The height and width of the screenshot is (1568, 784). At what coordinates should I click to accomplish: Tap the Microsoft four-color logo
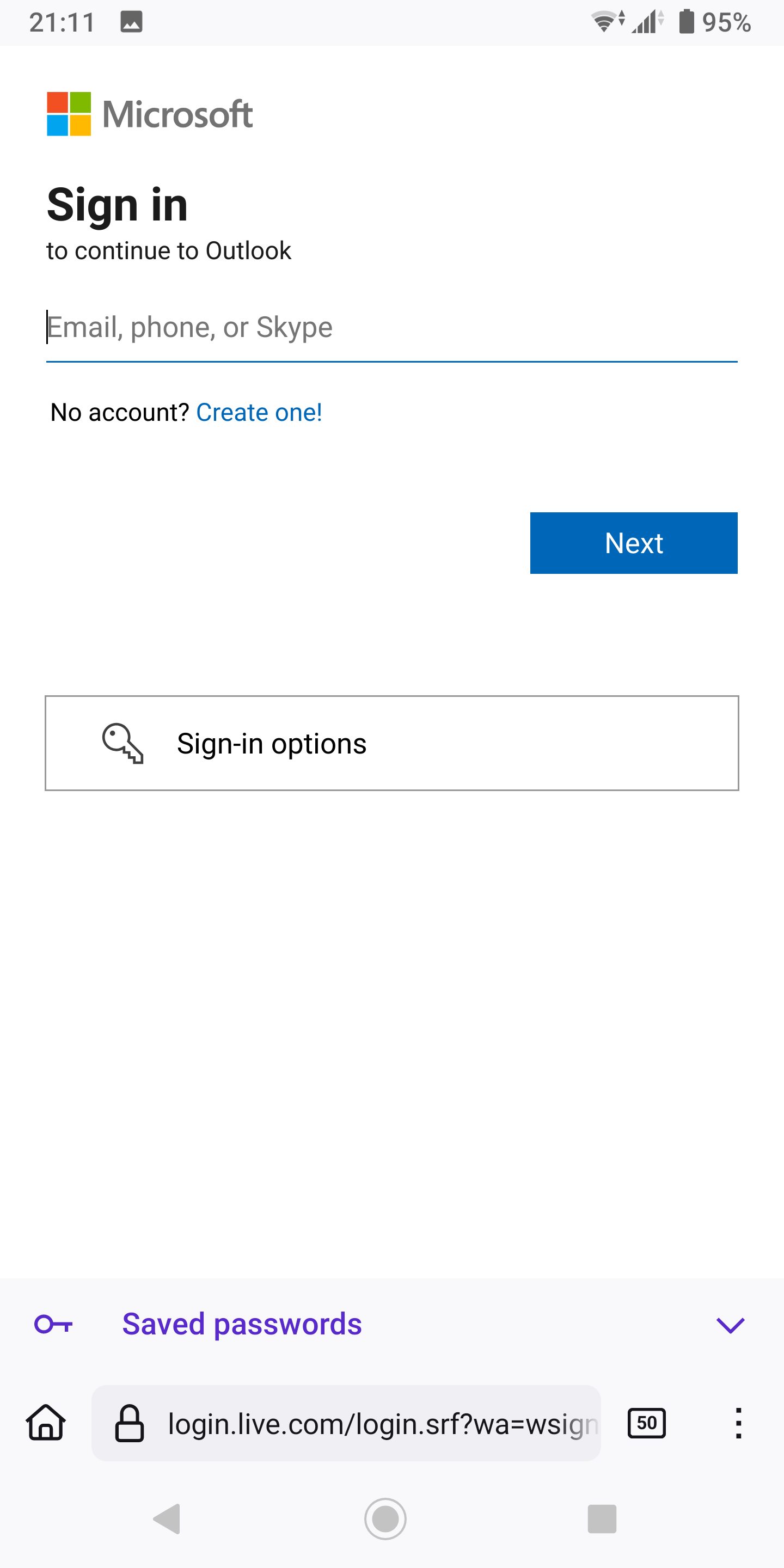pos(69,114)
